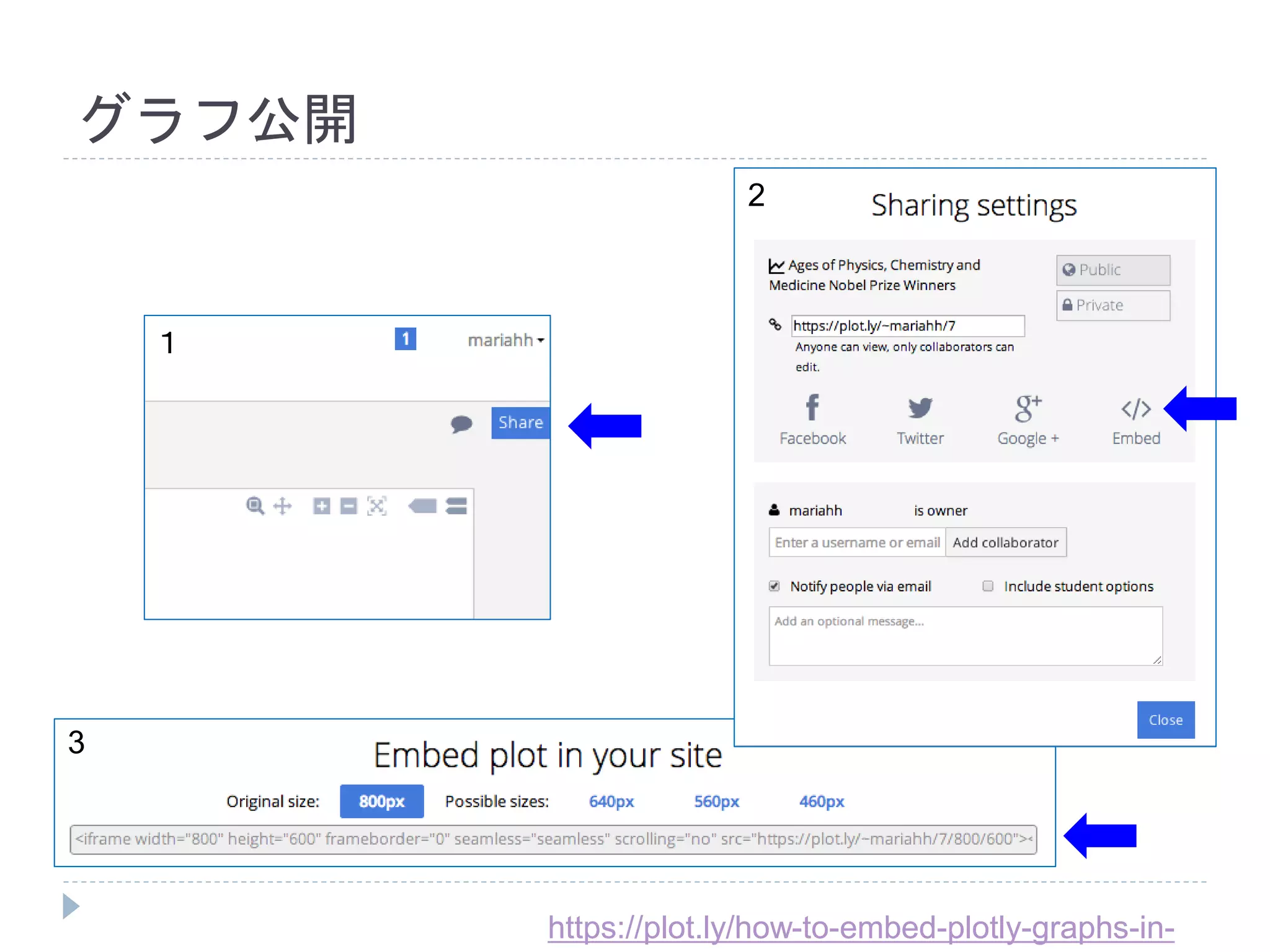Screen dimensions: 1270x952
Task: Enable Include student options checkbox
Action: (x=988, y=586)
